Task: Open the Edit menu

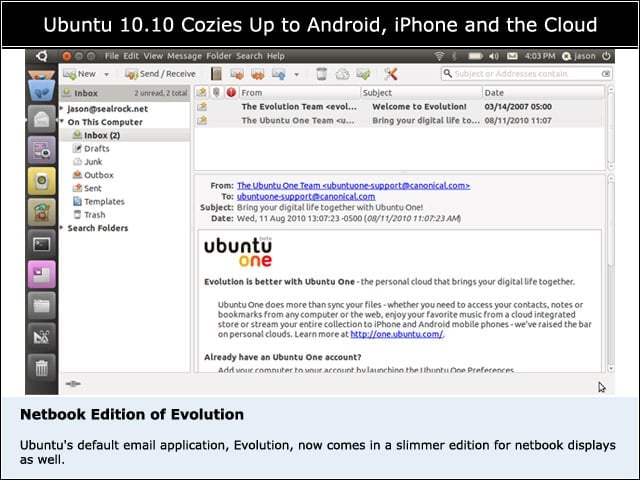Action: click(x=131, y=56)
